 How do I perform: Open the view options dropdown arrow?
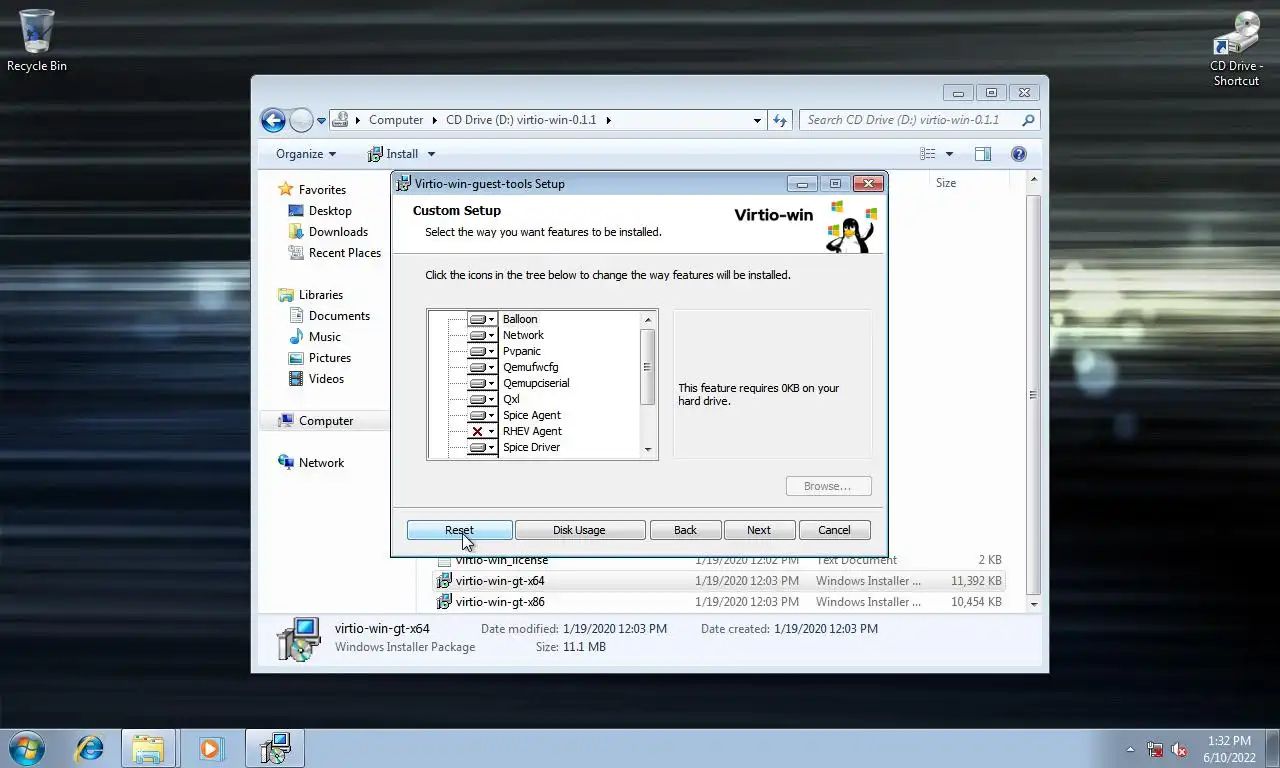tap(949, 154)
